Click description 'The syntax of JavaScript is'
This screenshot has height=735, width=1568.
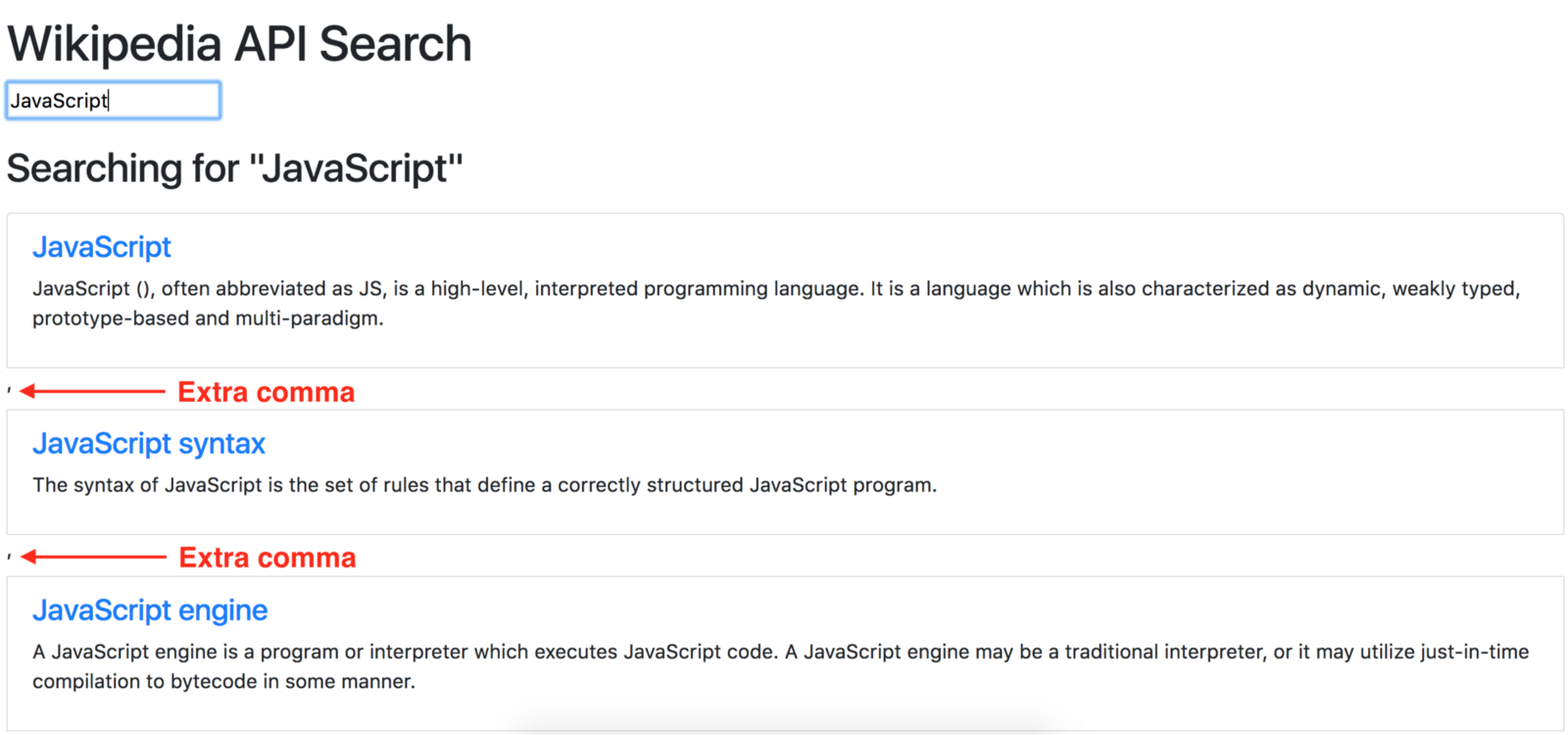click(484, 485)
